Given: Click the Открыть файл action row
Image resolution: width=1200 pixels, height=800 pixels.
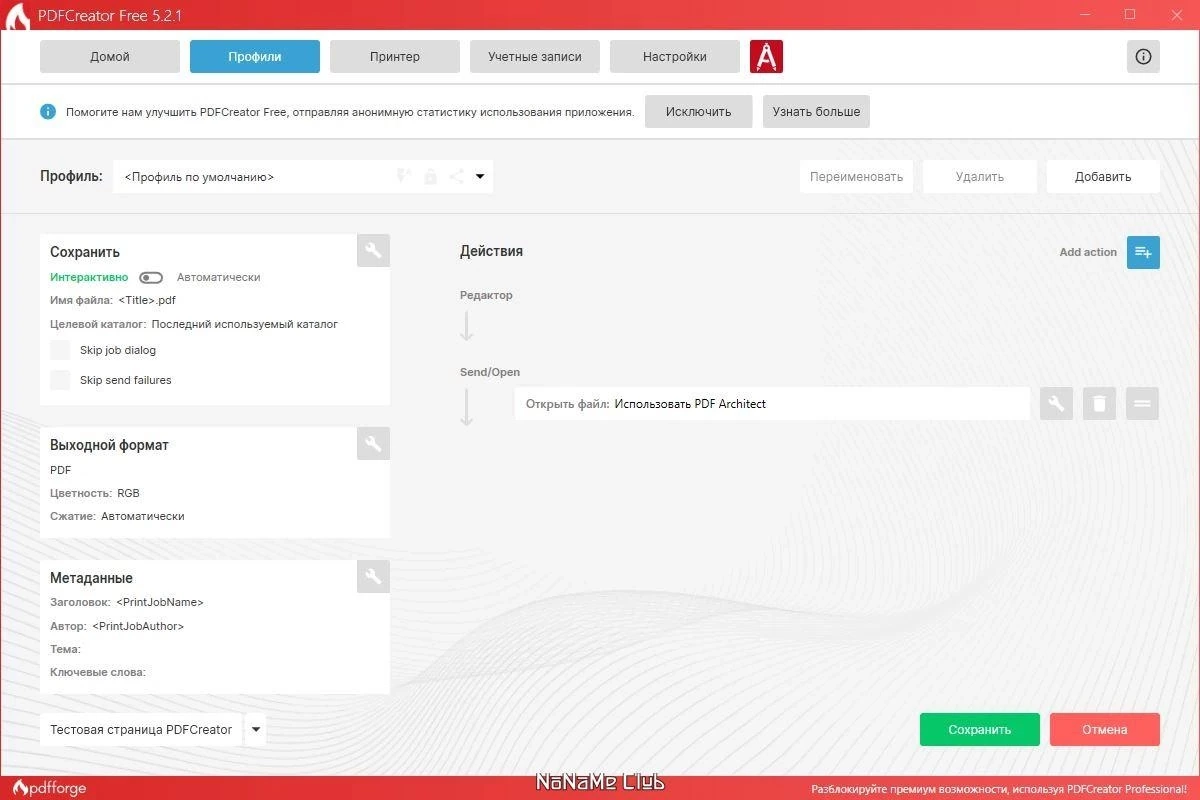Looking at the screenshot, I should click(x=772, y=404).
